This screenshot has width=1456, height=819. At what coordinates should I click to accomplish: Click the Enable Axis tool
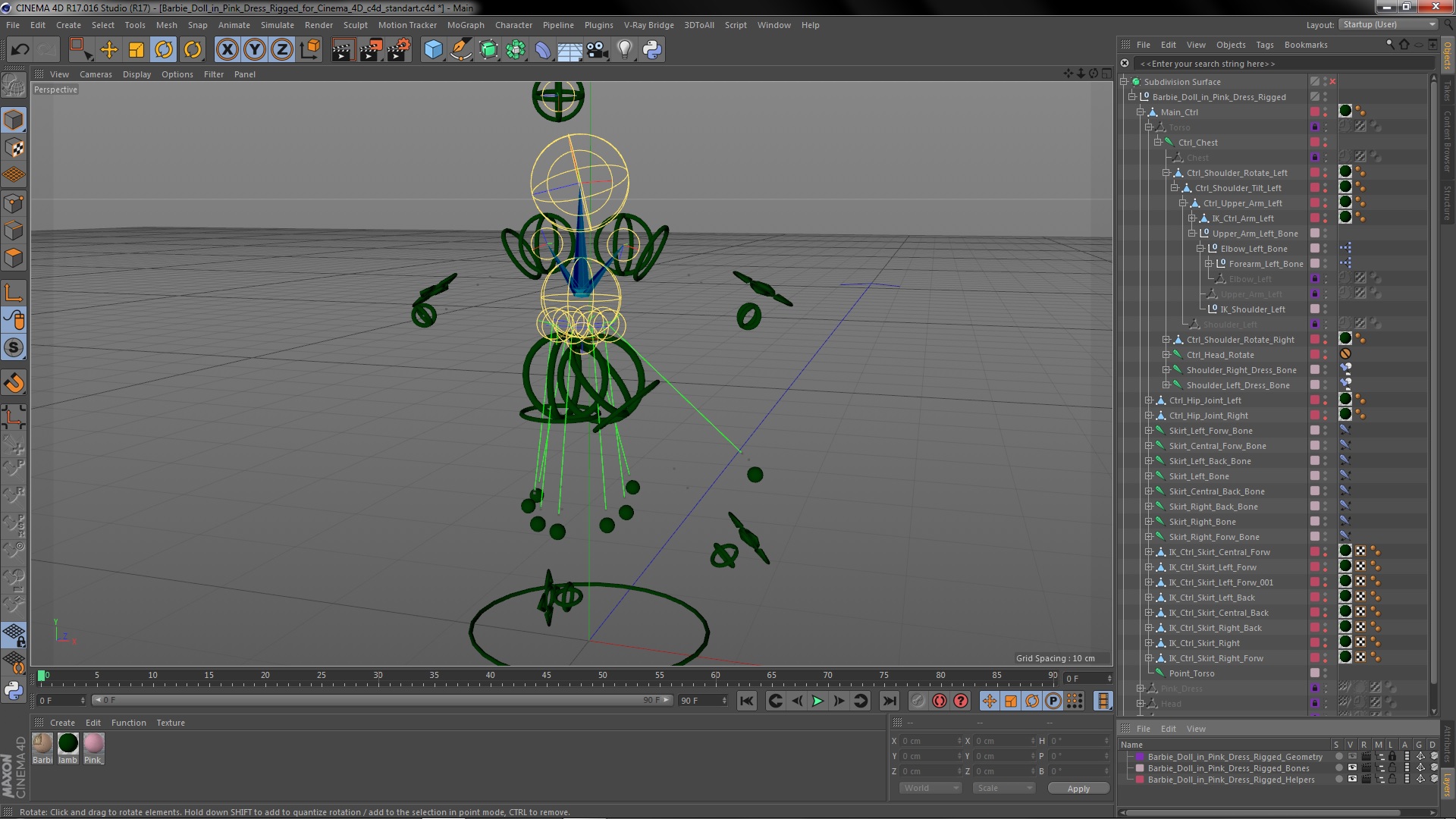pos(14,293)
